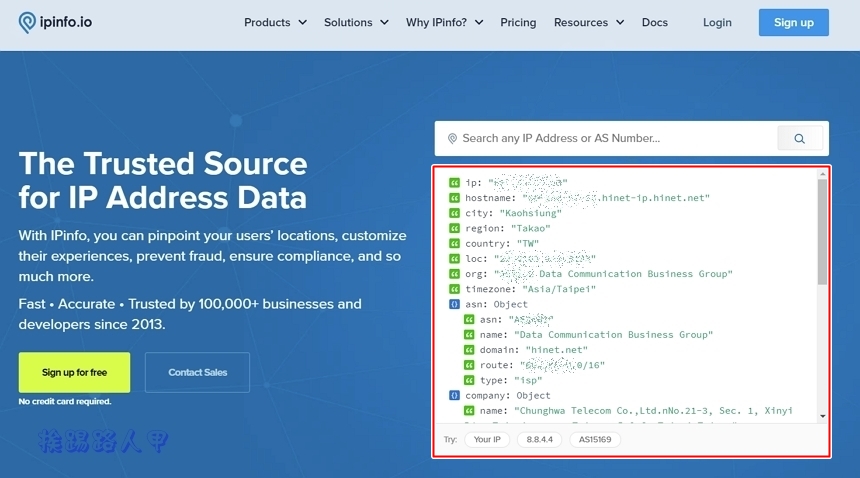Viewport: 860px width, 478px height.
Task: Open the Solutions dropdown menu
Action: click(x=356, y=22)
